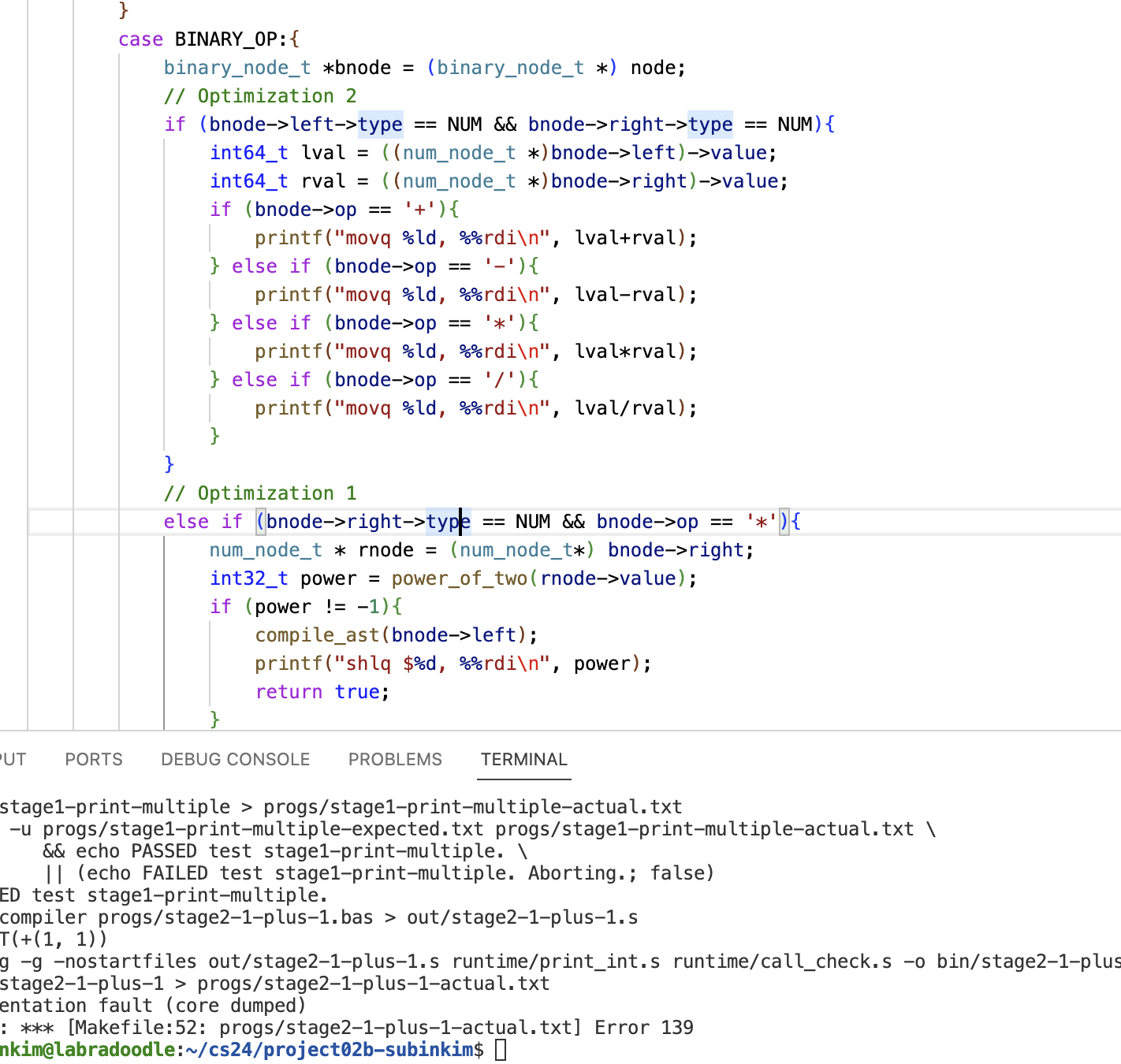Screen dimensions: 1121x1064
Task: Click the compile_ast function call
Action: pos(317,635)
